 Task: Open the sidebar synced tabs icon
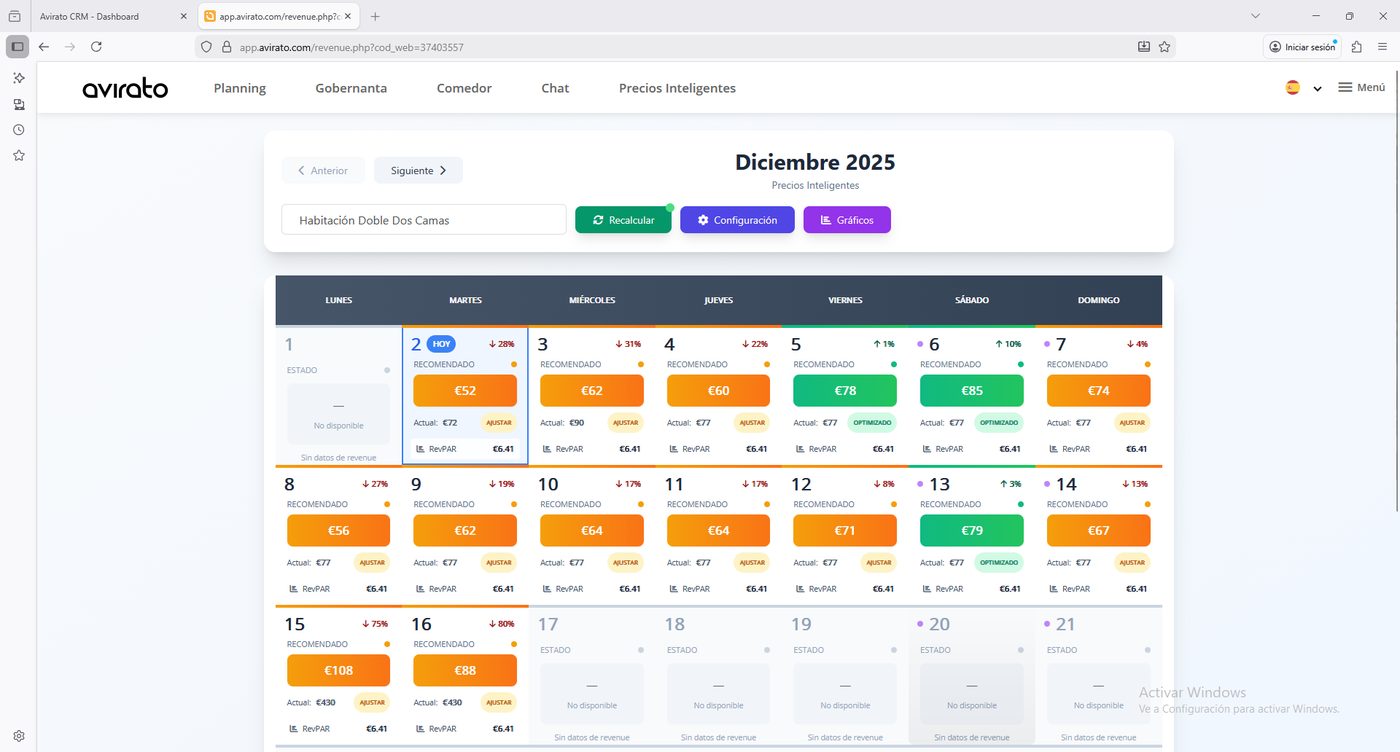point(18,104)
